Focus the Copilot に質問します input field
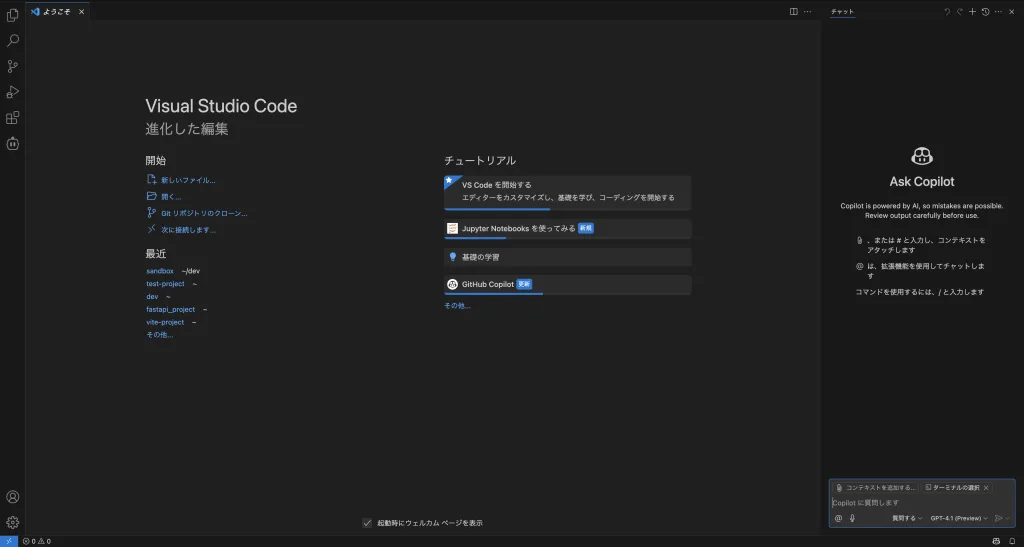1024x547 pixels. (x=921, y=503)
